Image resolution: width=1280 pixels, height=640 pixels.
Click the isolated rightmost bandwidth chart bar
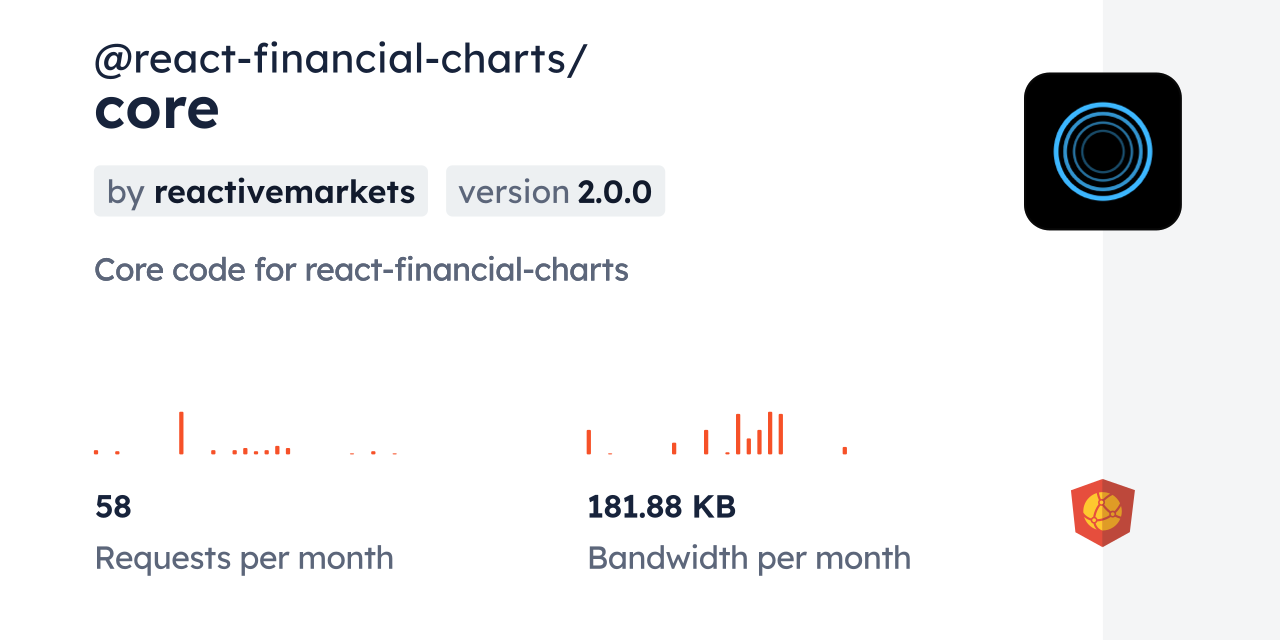tap(845, 450)
